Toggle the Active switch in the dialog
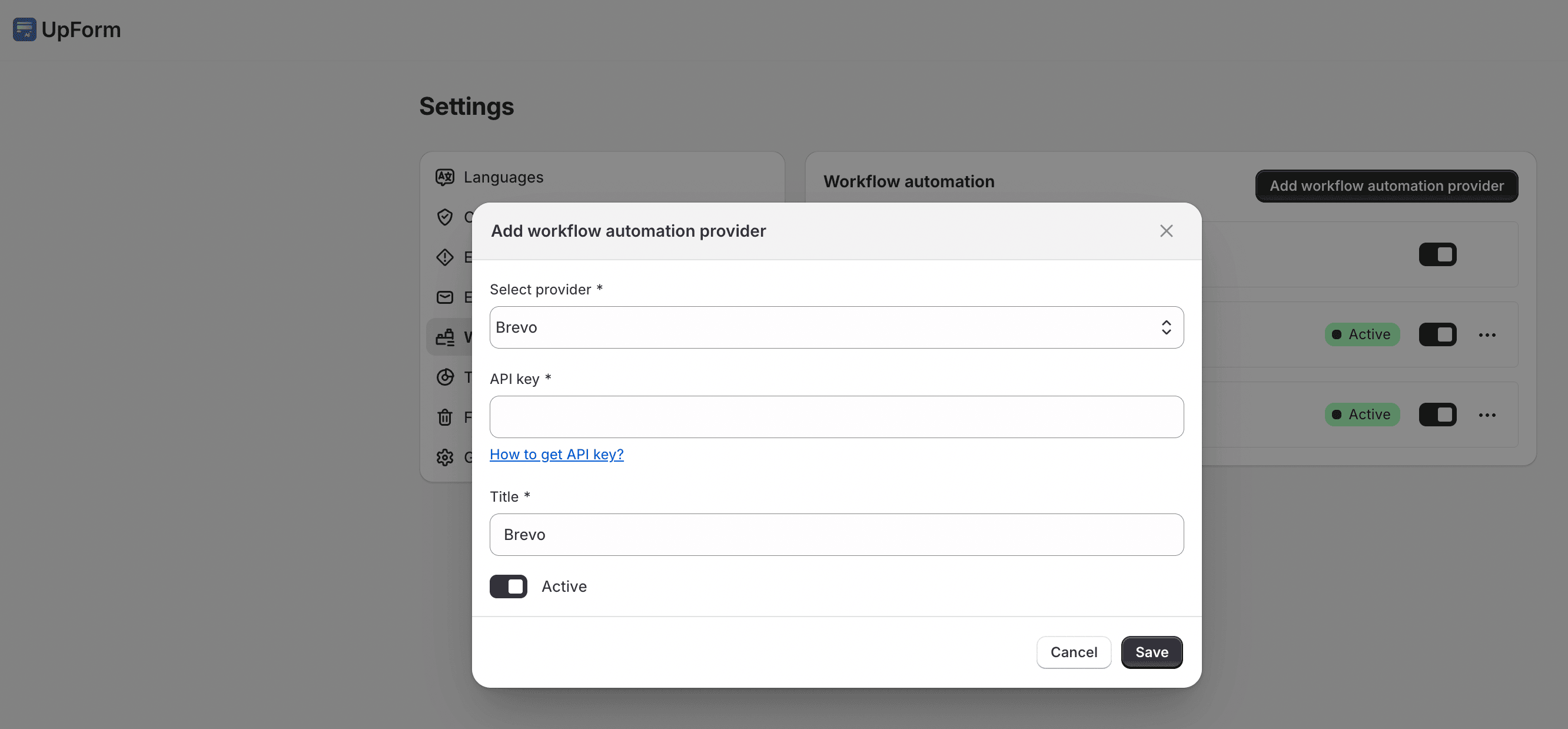The width and height of the screenshot is (1568, 729). 509,586
